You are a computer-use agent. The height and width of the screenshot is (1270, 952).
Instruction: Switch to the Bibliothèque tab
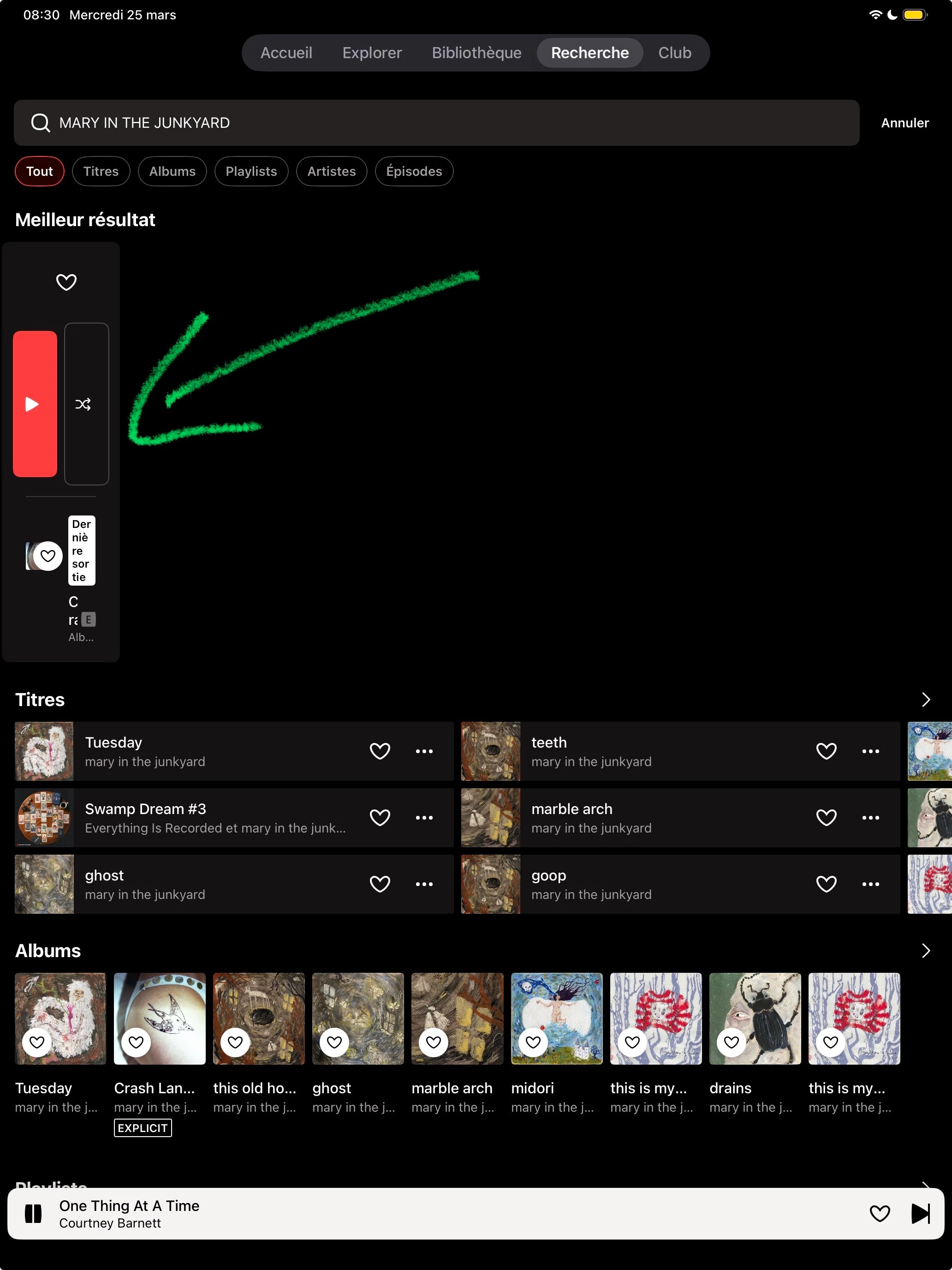[476, 53]
